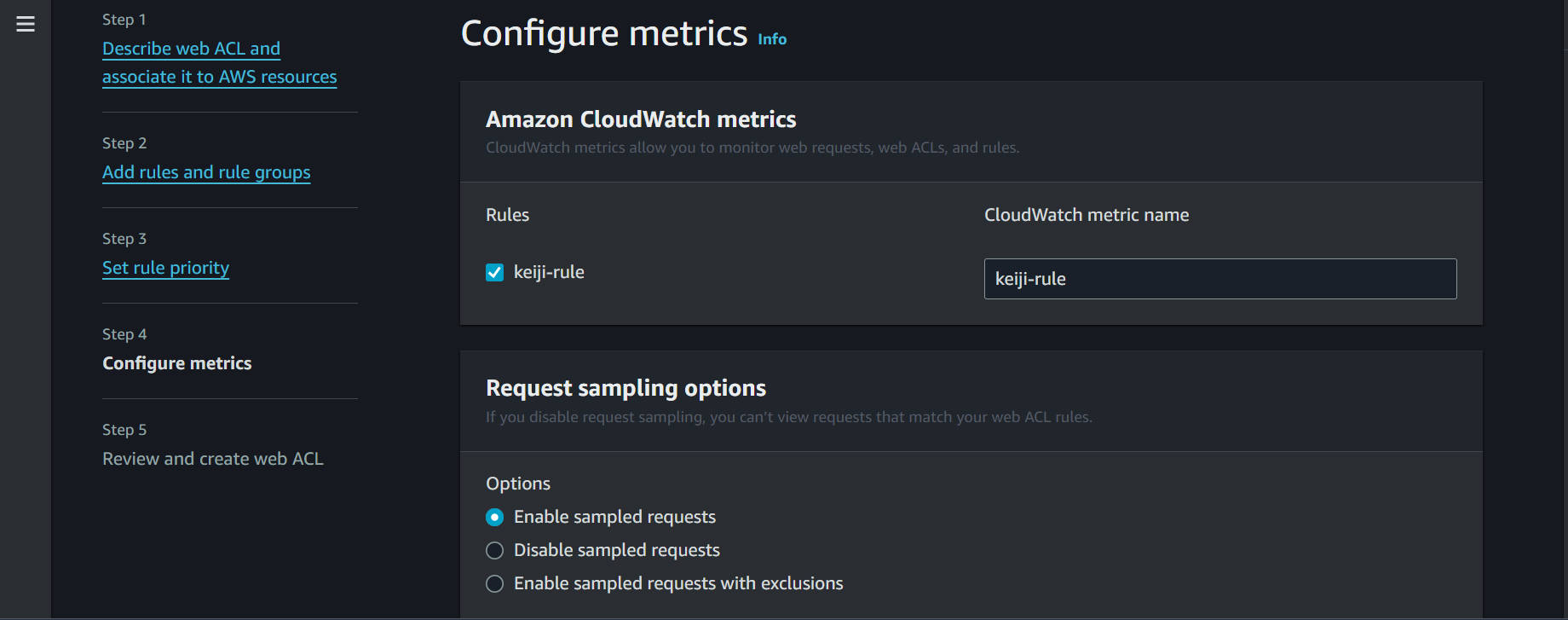Click the CloudWatch metric name input field
The height and width of the screenshot is (620, 1568).
coord(1219,279)
